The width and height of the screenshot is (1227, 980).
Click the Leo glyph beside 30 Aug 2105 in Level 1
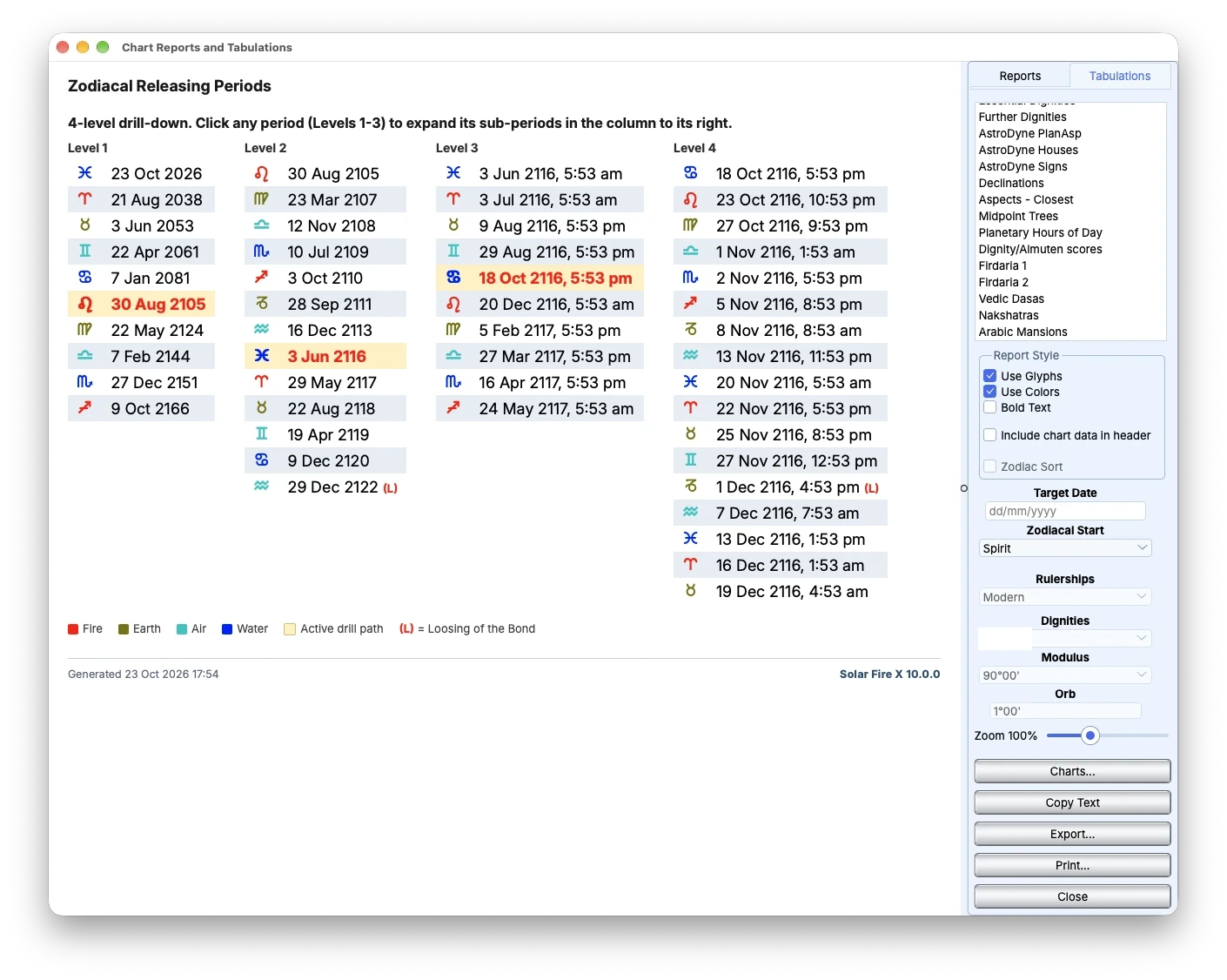(84, 304)
